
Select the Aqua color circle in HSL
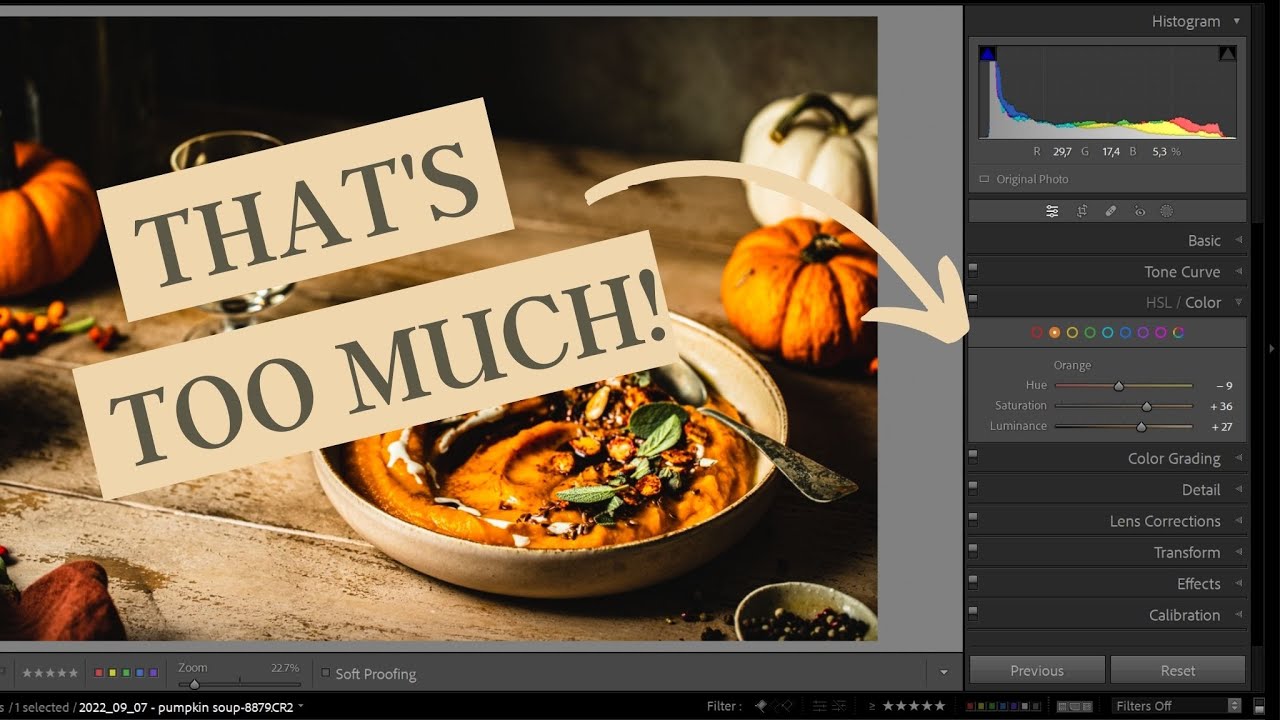point(1108,332)
